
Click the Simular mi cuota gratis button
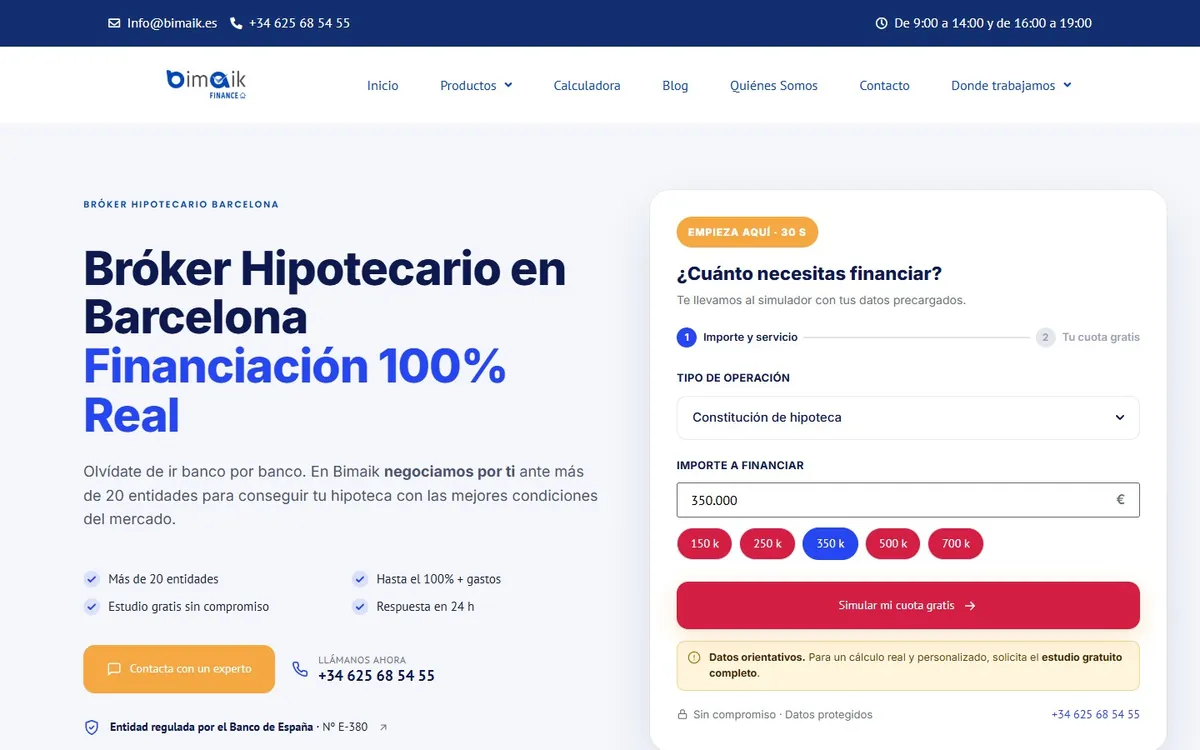coord(908,606)
